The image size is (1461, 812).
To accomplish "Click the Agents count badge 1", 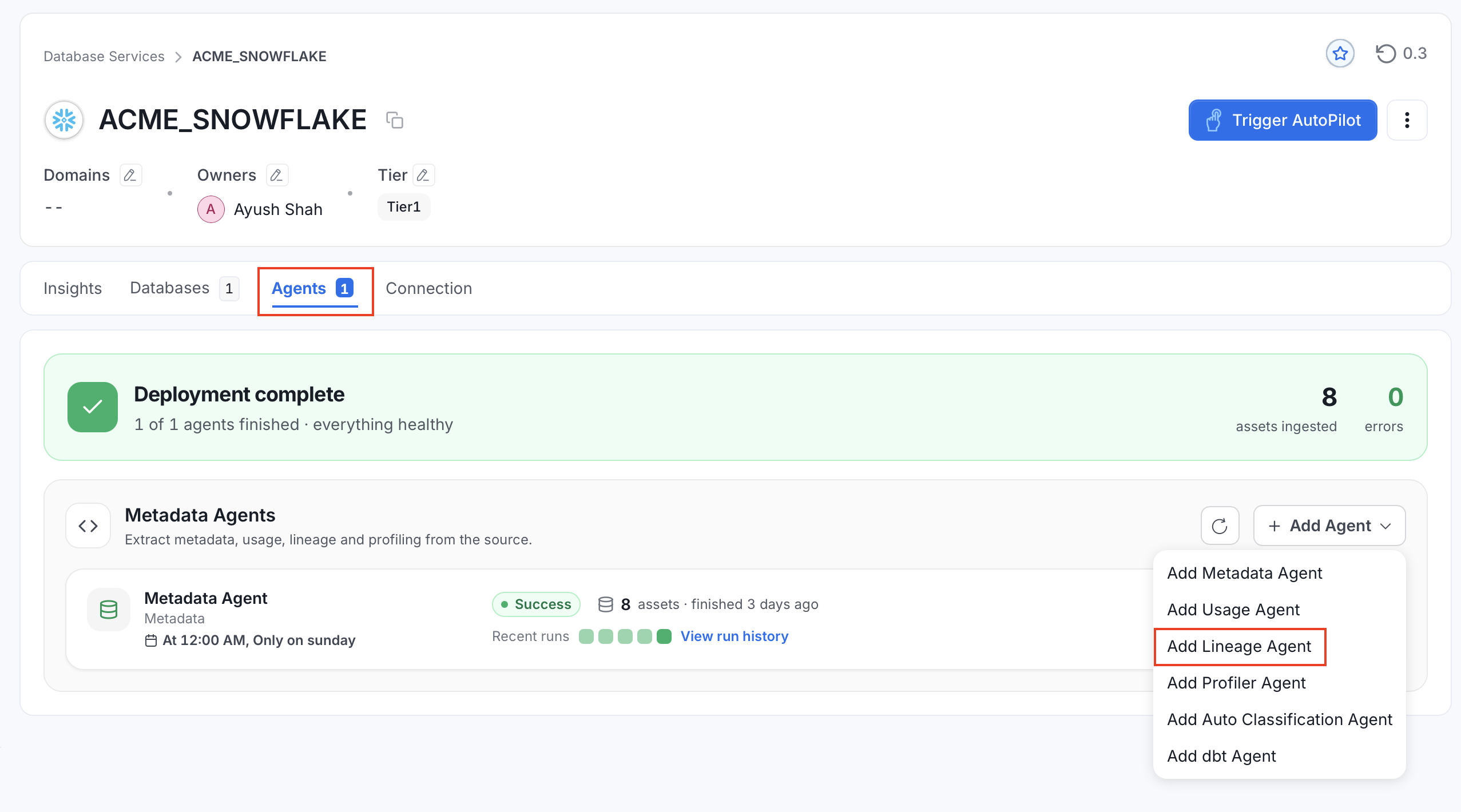I will coord(344,288).
